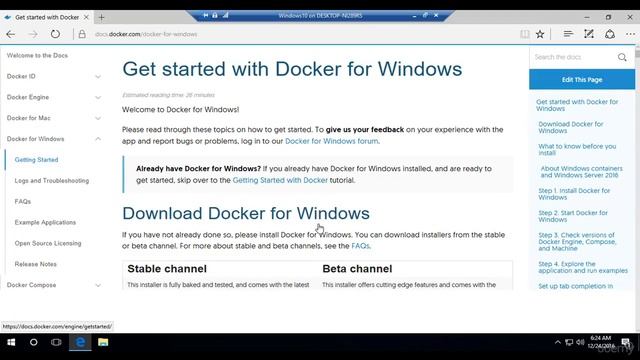Click the pin icon on remote session bar
640x360 pixels.
pyautogui.click(x=206, y=15)
